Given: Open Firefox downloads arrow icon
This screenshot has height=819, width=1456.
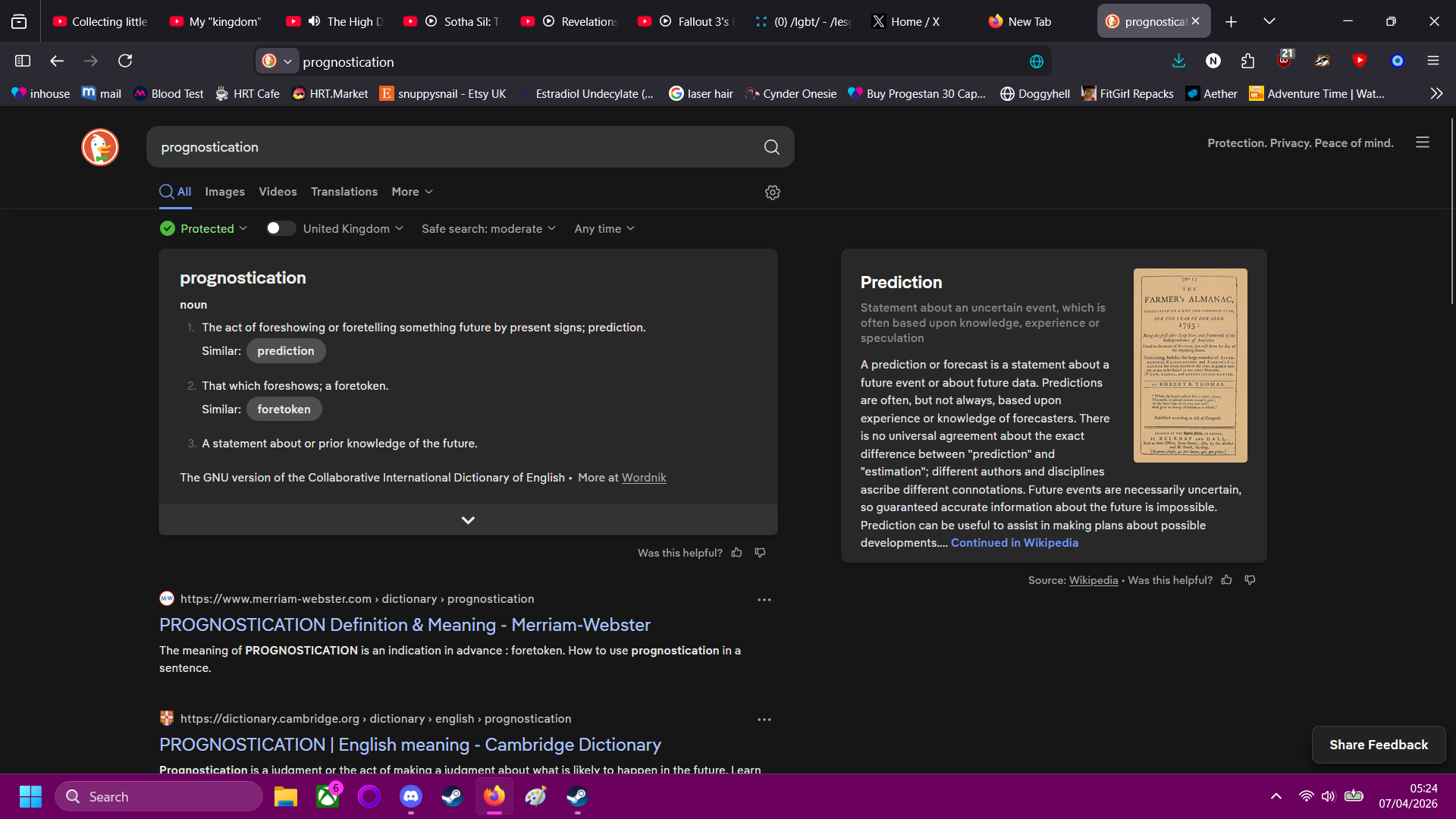Looking at the screenshot, I should (1178, 61).
